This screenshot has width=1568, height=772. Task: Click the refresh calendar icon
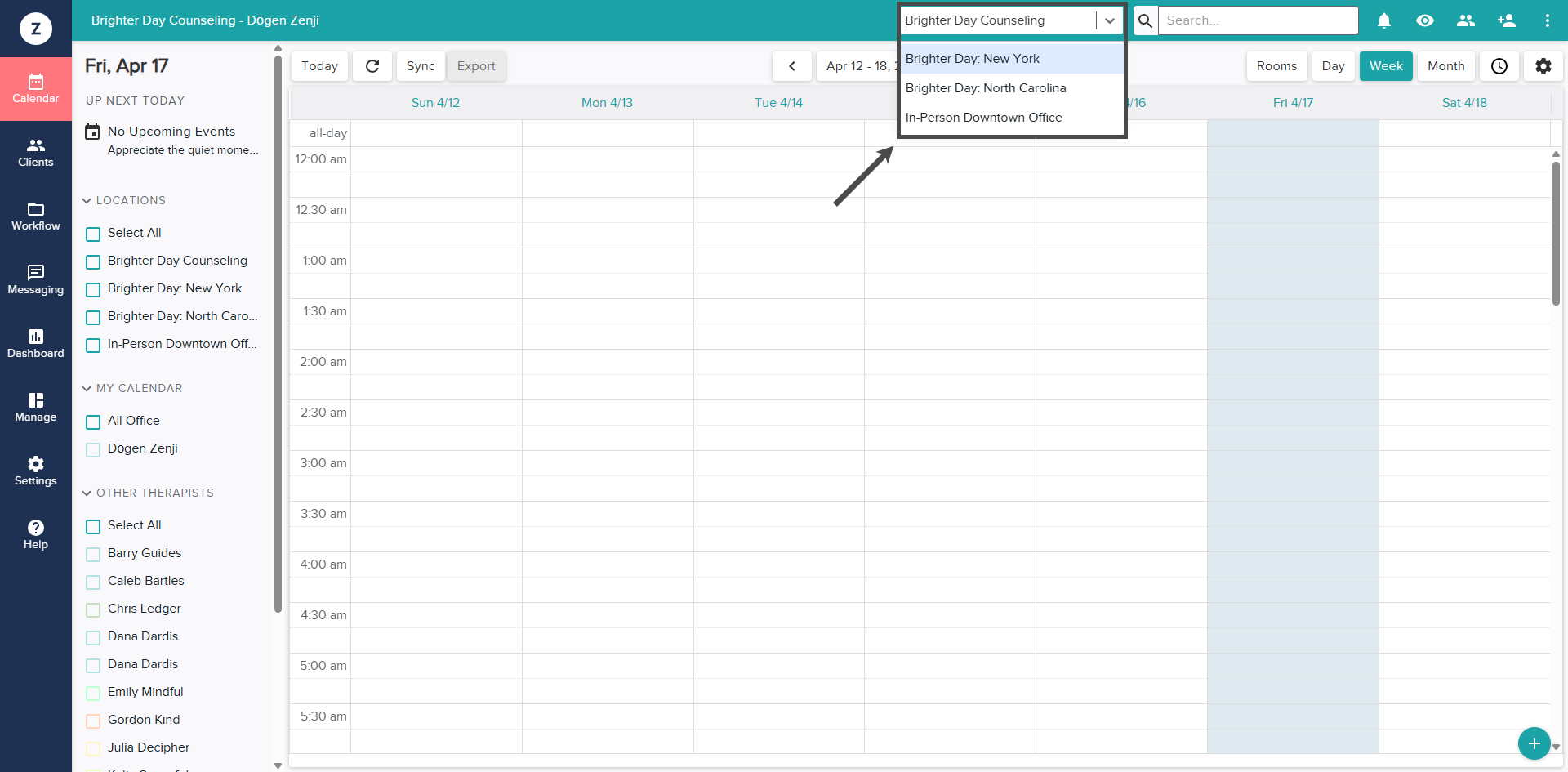point(372,66)
